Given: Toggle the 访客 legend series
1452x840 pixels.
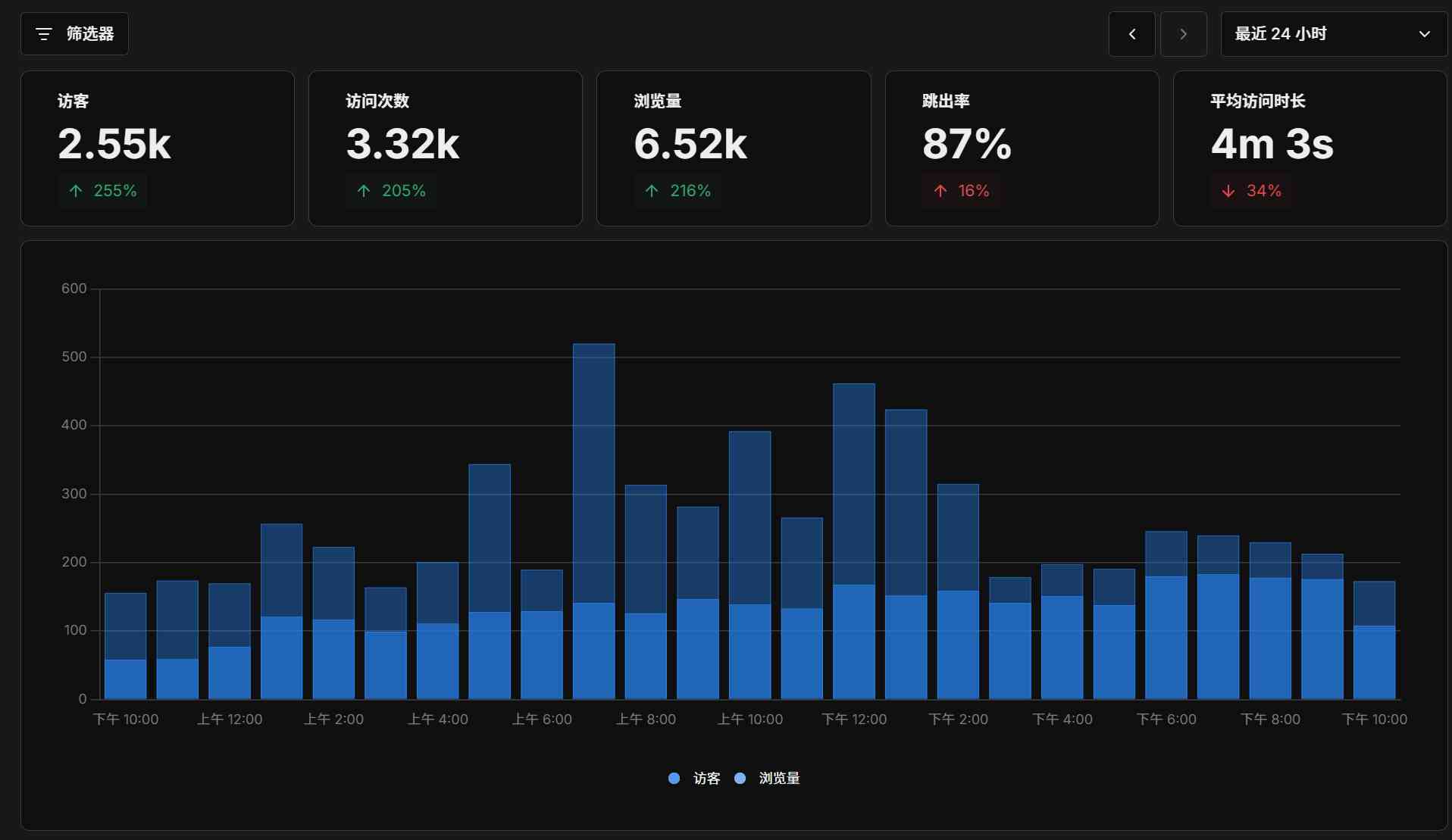Looking at the screenshot, I should 706,779.
